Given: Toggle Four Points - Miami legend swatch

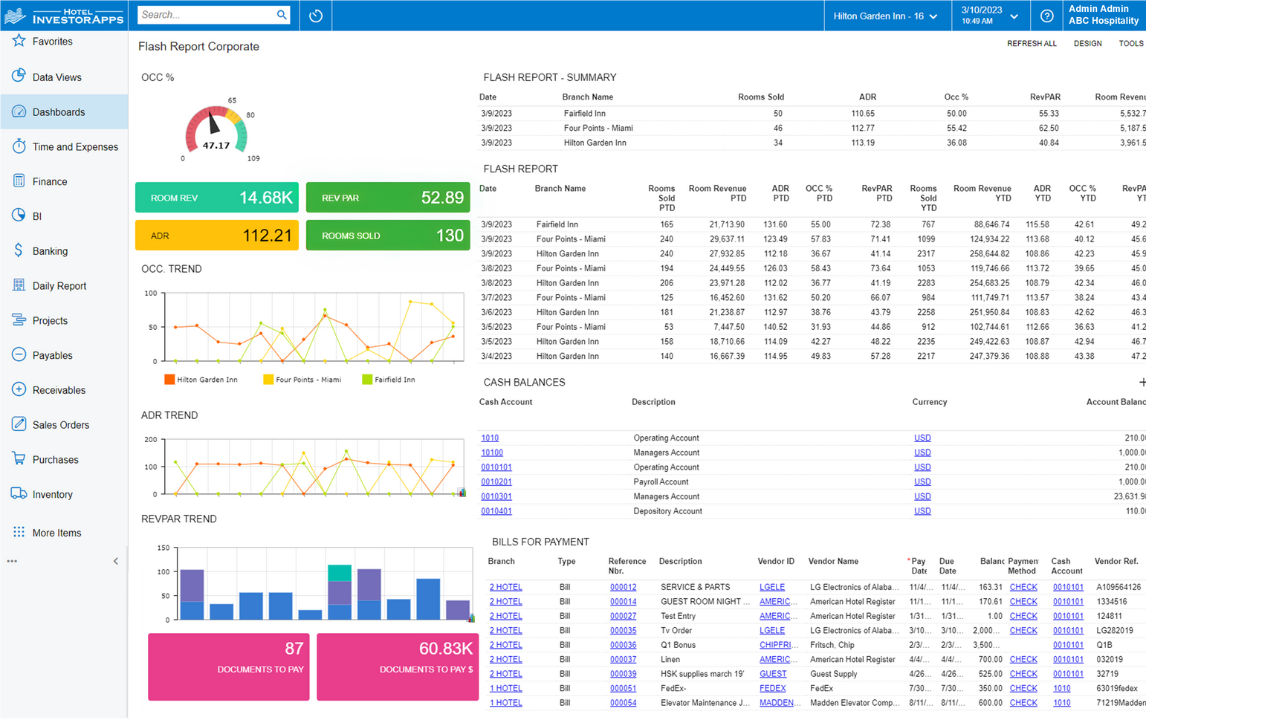Looking at the screenshot, I should [x=268, y=380].
